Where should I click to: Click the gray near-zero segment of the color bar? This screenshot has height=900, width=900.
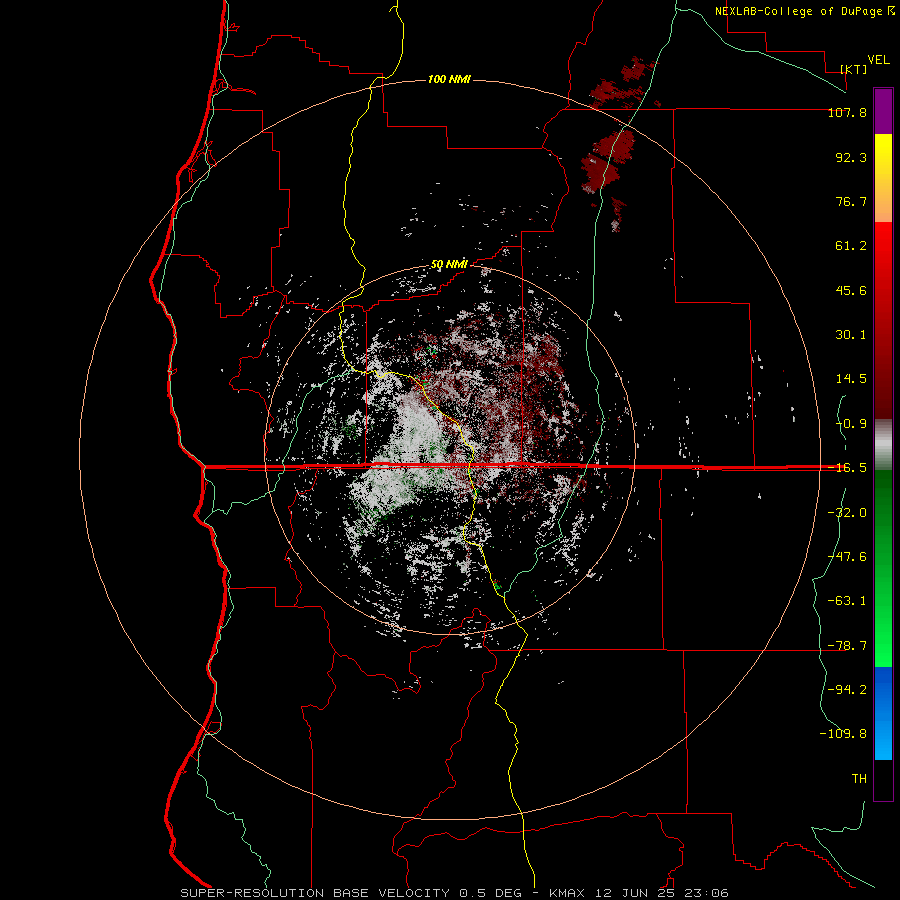click(883, 445)
